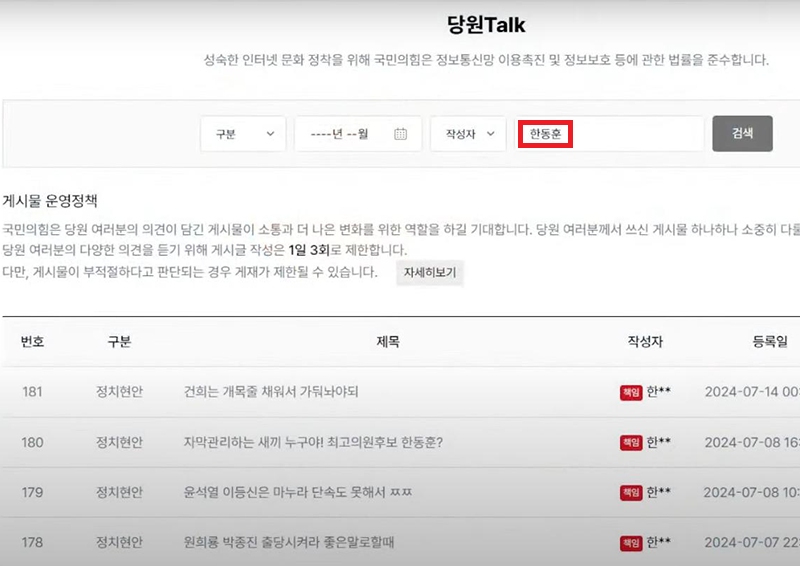
Task: Click author 한** in row 181
Action: [x=659, y=391]
